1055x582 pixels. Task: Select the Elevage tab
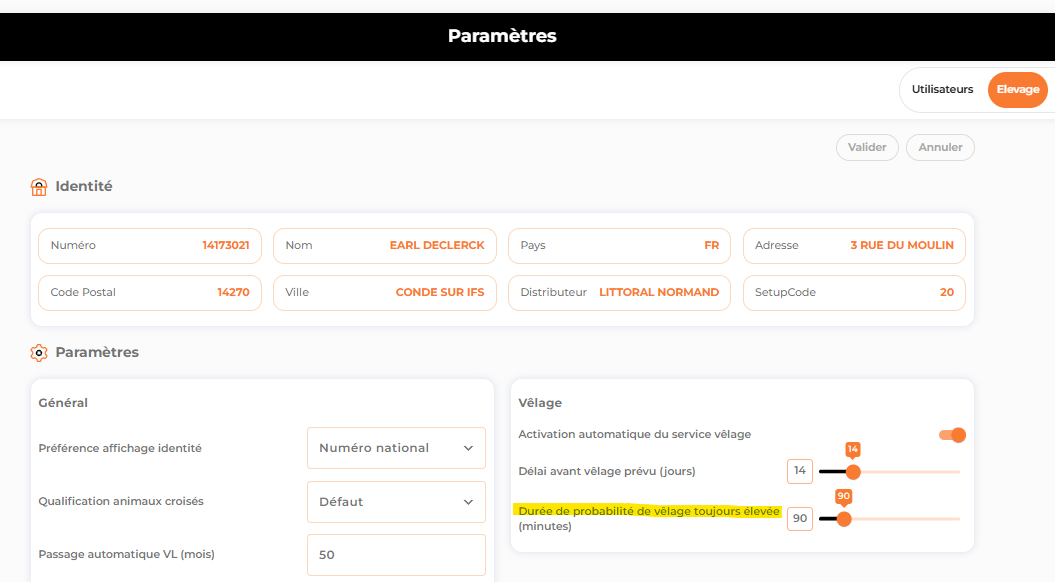click(x=1017, y=89)
